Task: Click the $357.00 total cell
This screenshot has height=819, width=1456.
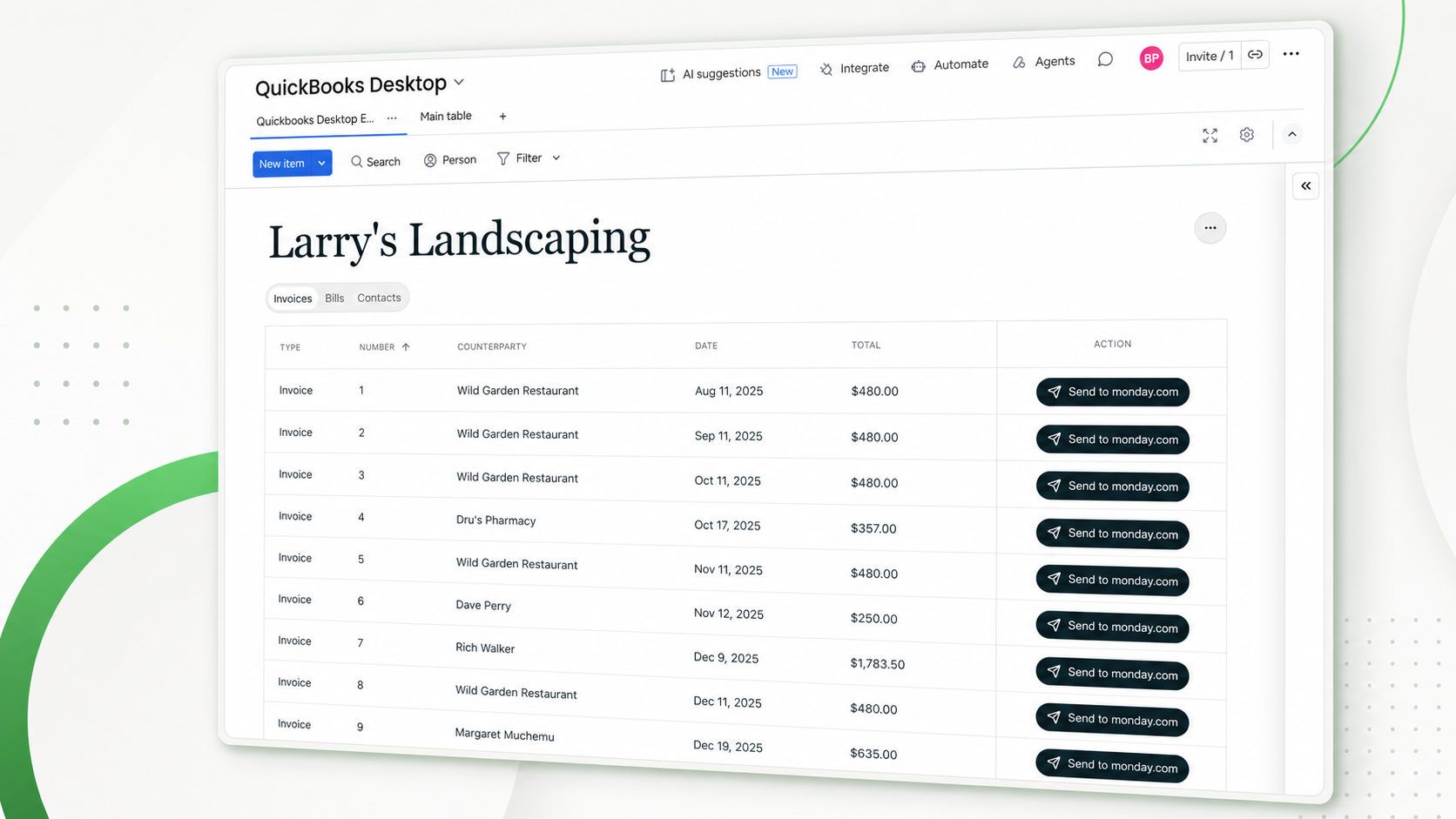Action: pos(873,528)
